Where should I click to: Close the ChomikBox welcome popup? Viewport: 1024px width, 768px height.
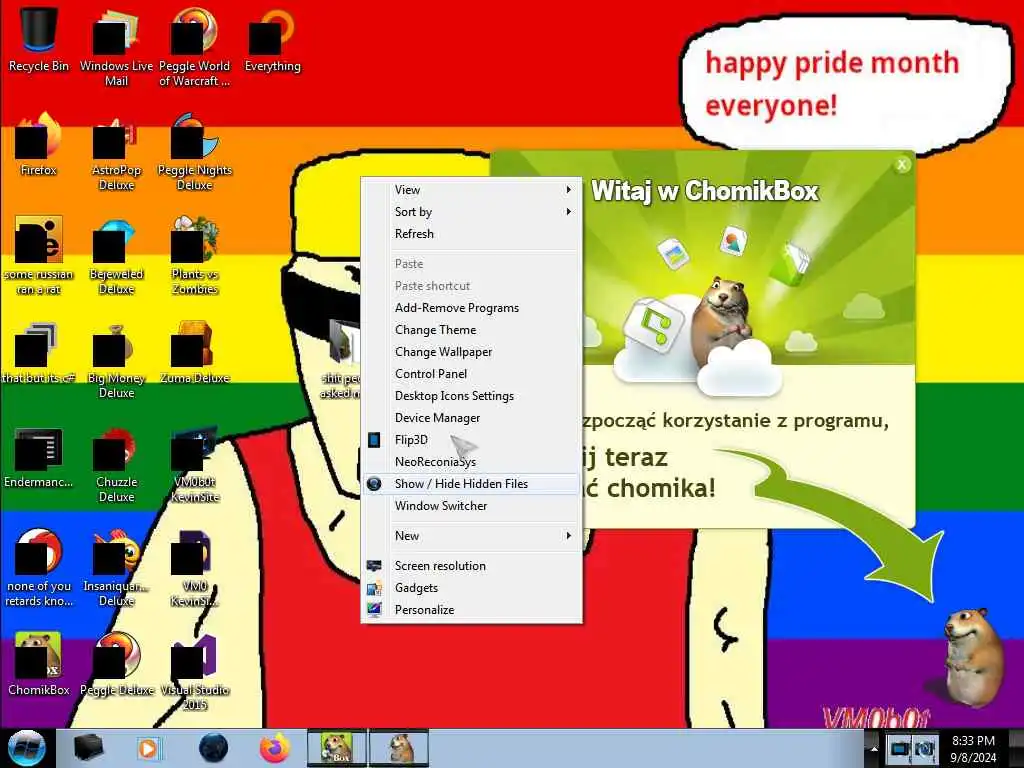902,165
